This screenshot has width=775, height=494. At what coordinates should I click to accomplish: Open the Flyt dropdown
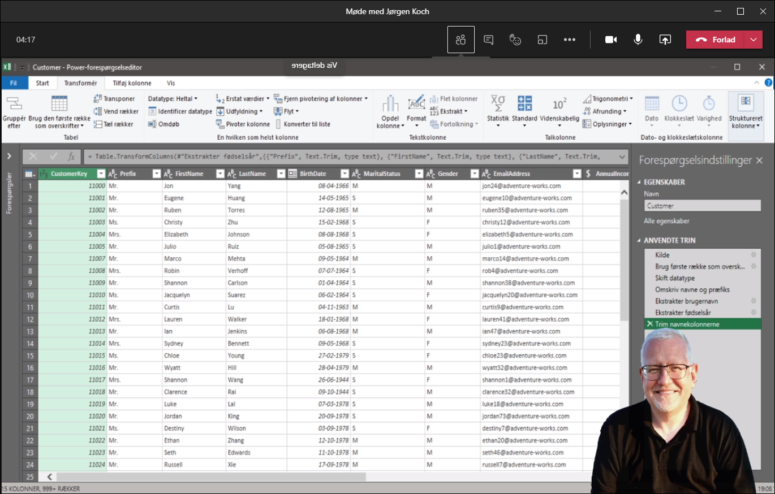(x=286, y=111)
